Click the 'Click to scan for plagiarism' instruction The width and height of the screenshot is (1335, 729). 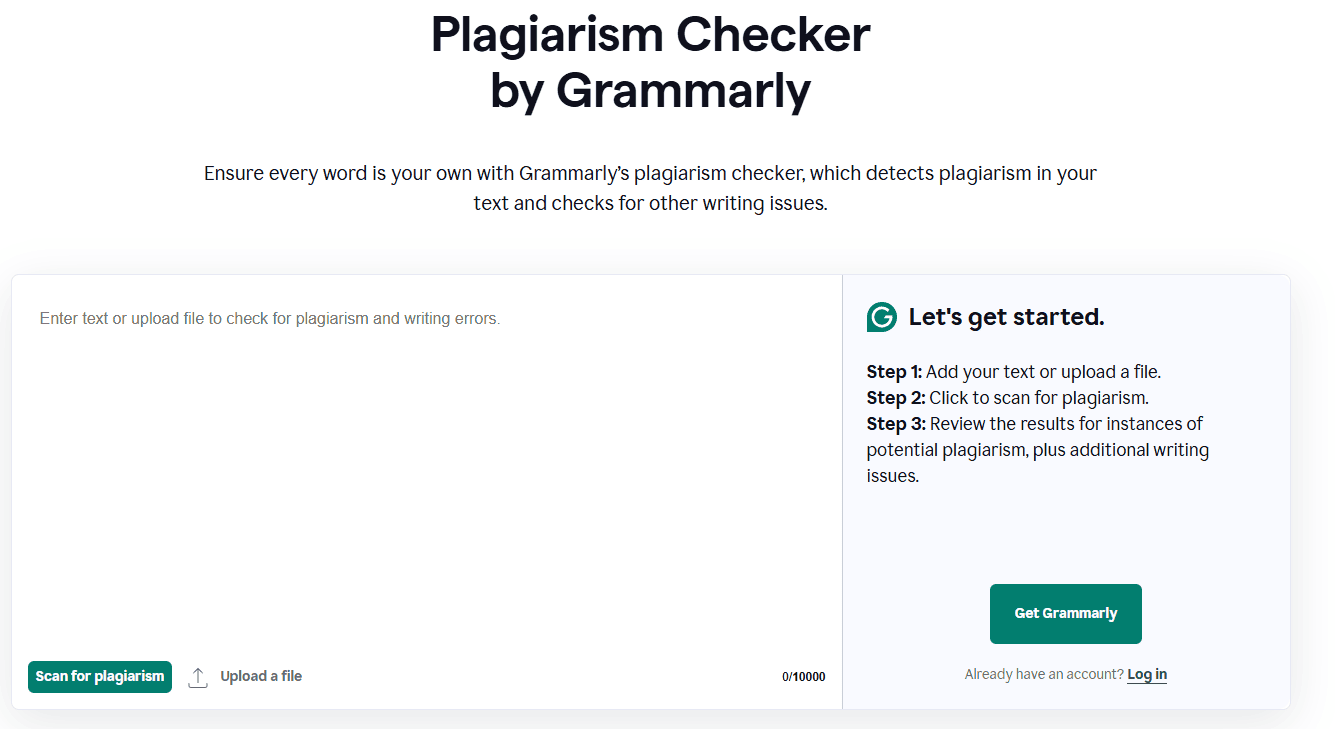(1039, 398)
